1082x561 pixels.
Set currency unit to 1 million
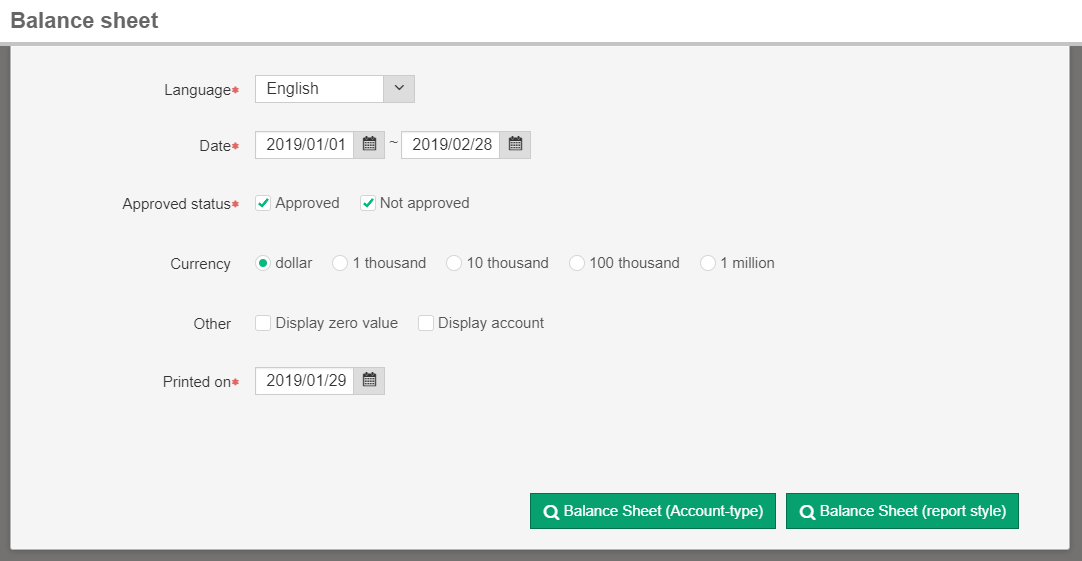[x=708, y=263]
